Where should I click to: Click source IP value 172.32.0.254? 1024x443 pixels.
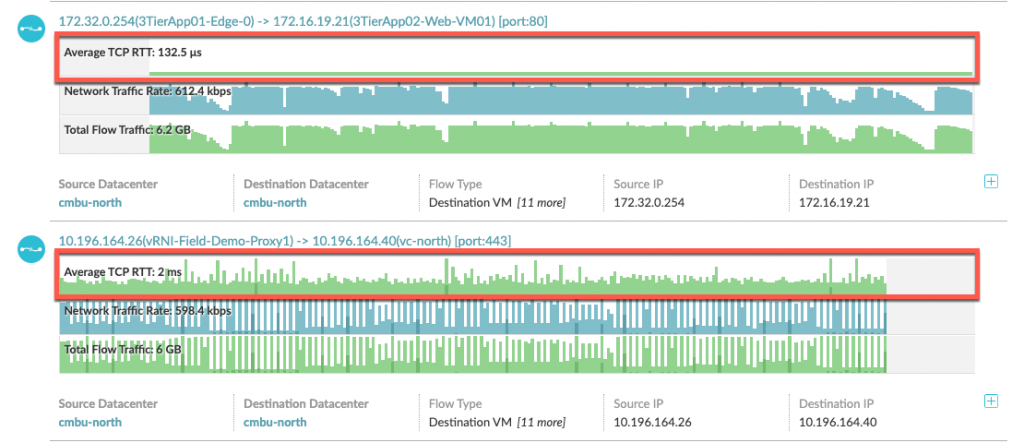click(649, 203)
